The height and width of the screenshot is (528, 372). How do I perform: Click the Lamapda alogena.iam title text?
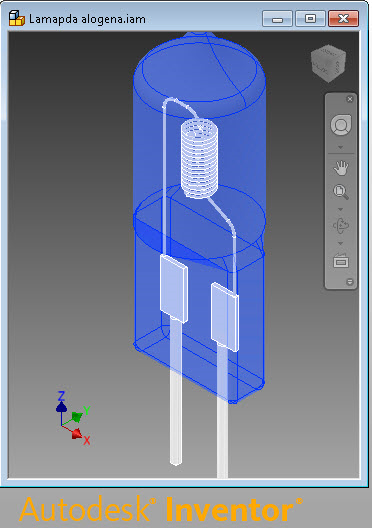coord(88,19)
